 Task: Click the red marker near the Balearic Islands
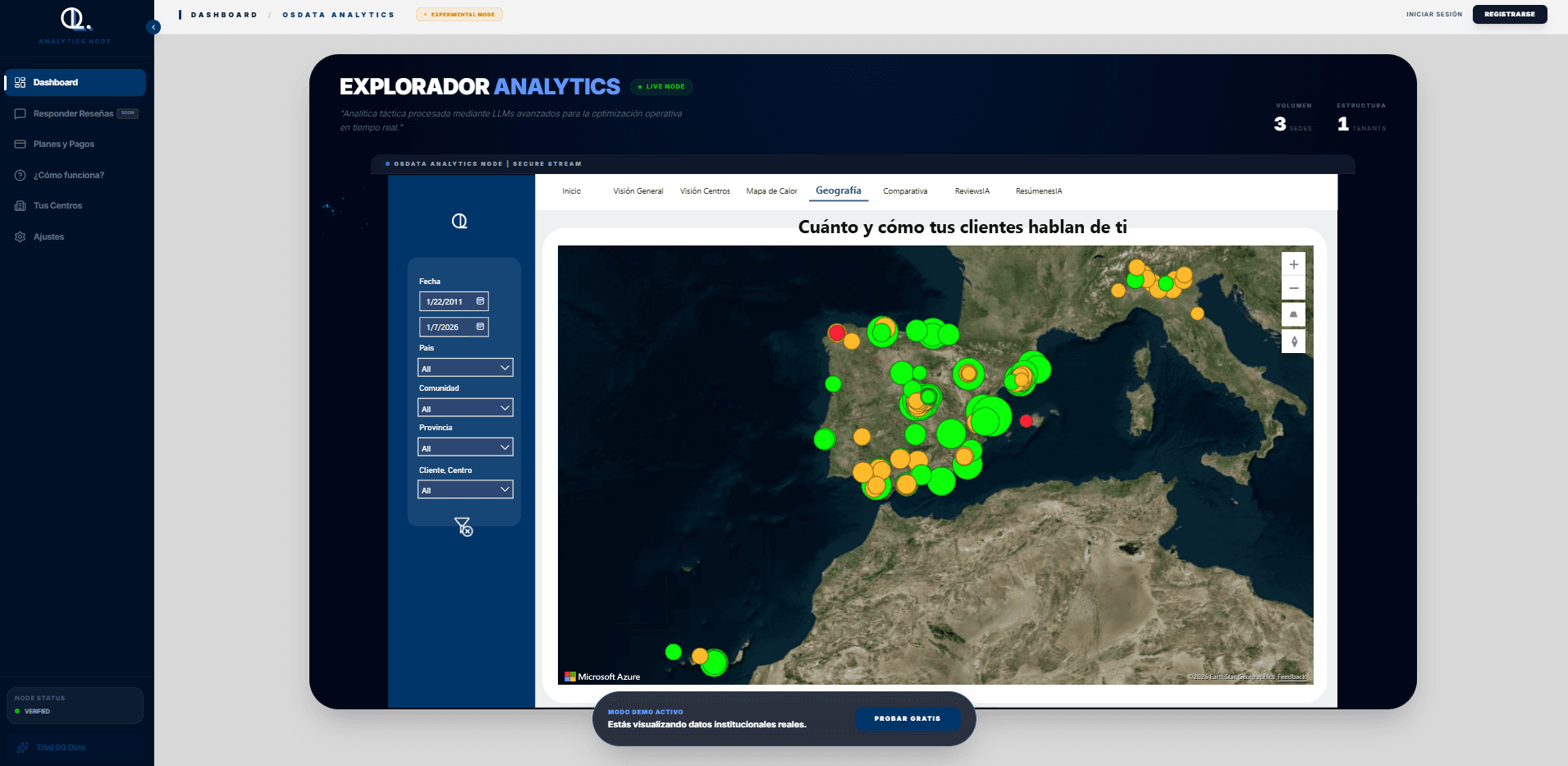1026,420
